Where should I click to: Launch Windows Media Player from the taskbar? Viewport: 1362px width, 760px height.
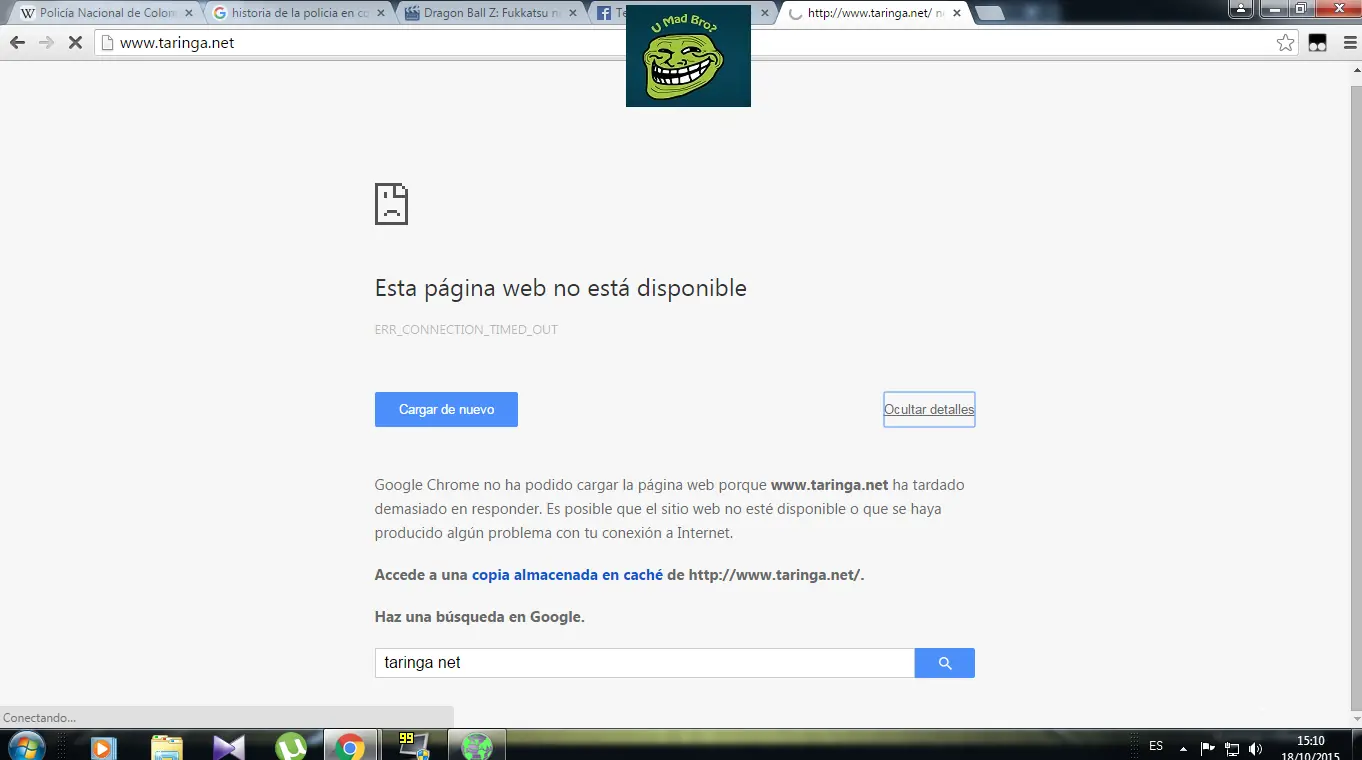pos(104,744)
